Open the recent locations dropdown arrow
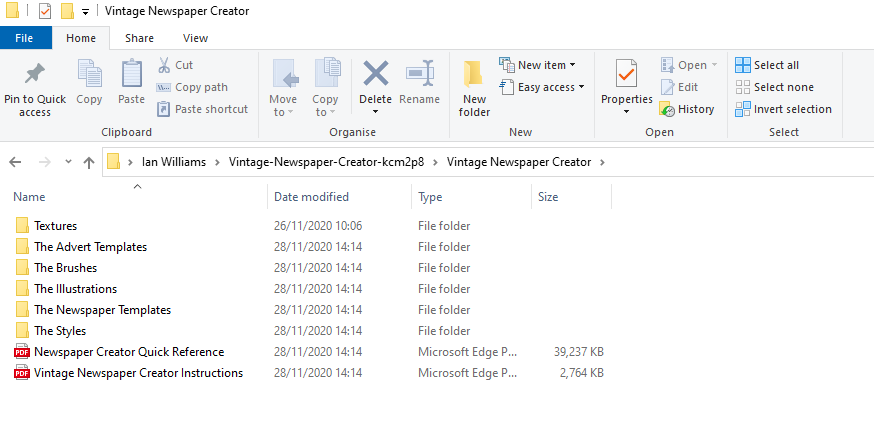This screenshot has height=447, width=874. click(x=68, y=162)
